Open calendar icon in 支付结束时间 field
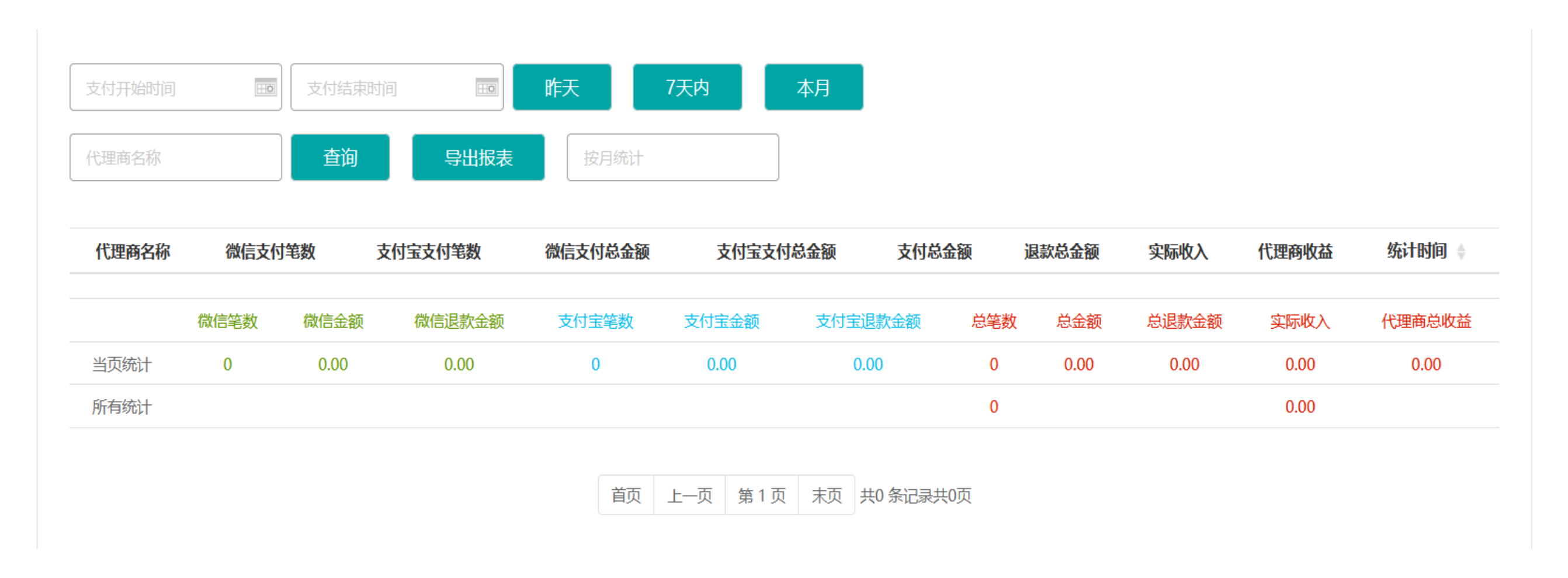Viewport: 1568px width, 578px height. 487,88
